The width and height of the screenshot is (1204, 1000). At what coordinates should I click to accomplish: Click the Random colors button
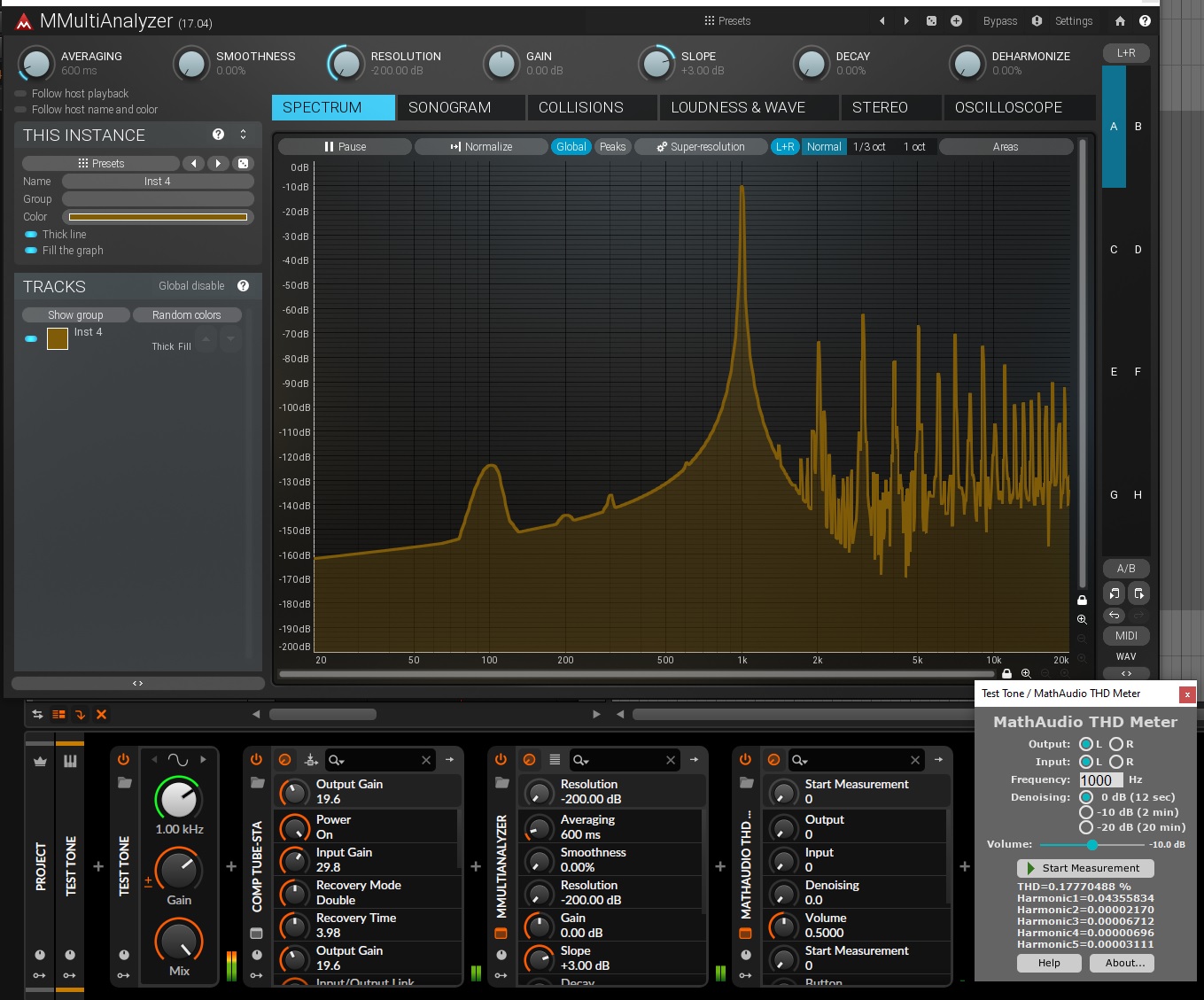[x=187, y=315]
